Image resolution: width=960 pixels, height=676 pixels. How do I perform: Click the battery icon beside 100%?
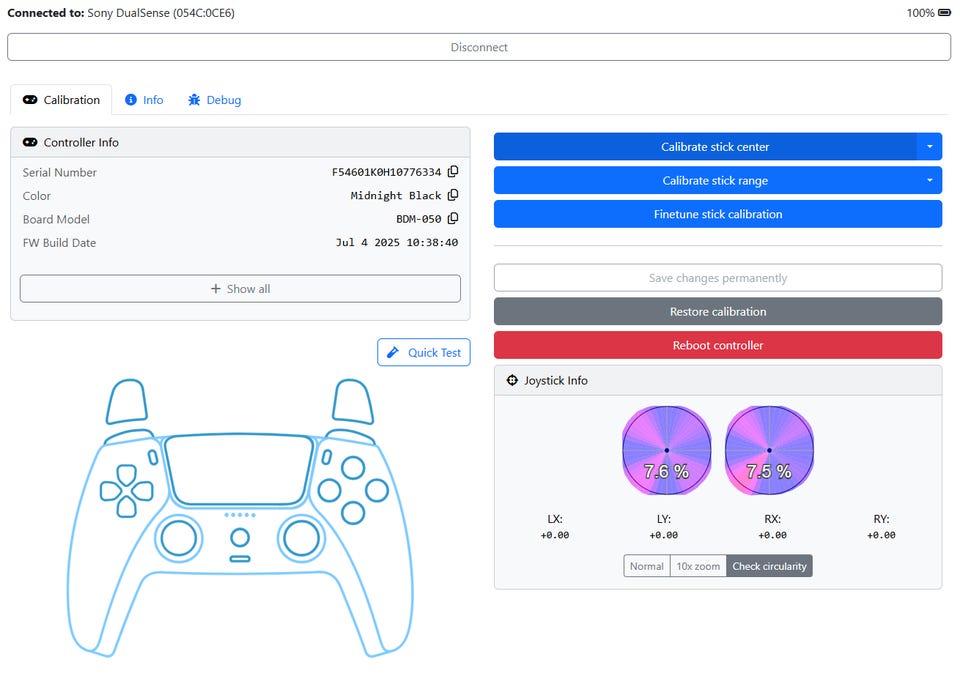pyautogui.click(x=945, y=13)
